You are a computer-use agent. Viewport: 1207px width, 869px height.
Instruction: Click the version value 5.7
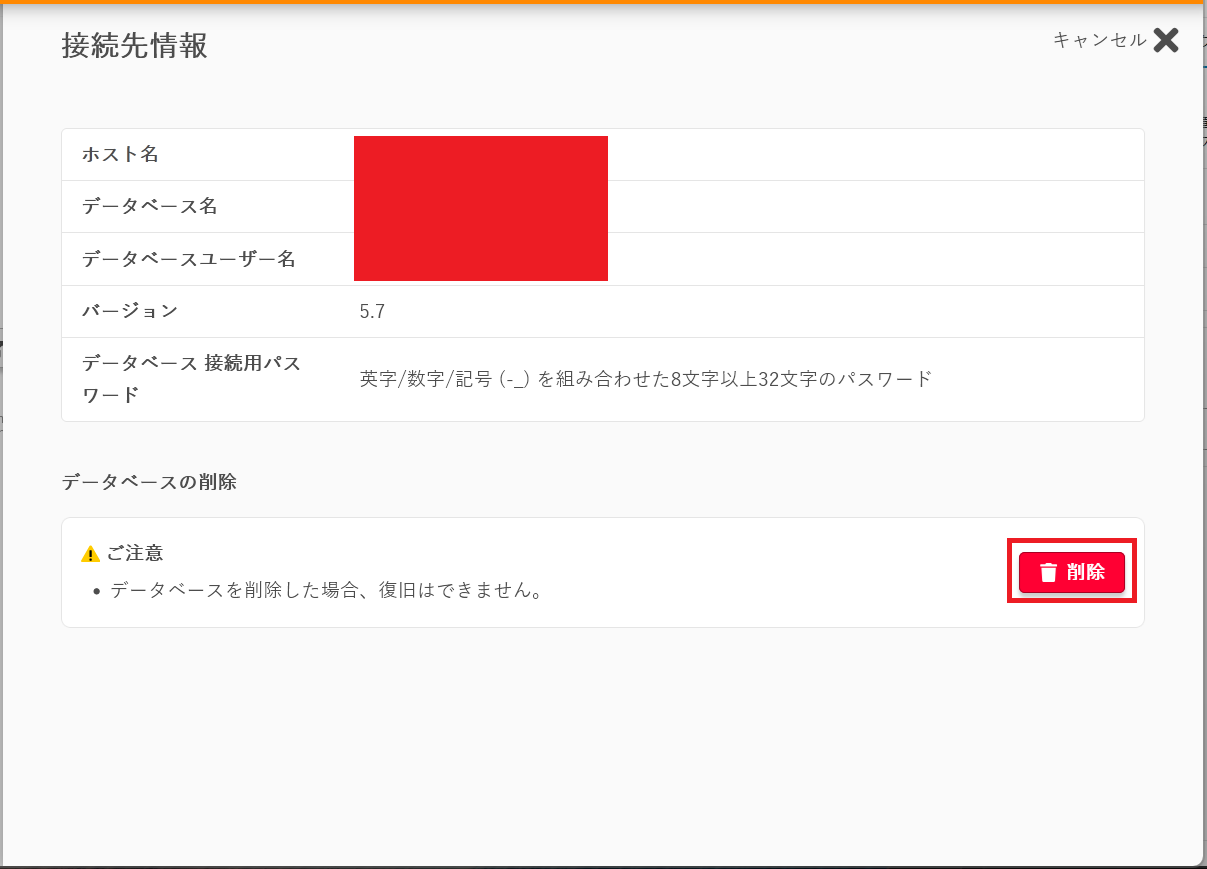coord(372,312)
